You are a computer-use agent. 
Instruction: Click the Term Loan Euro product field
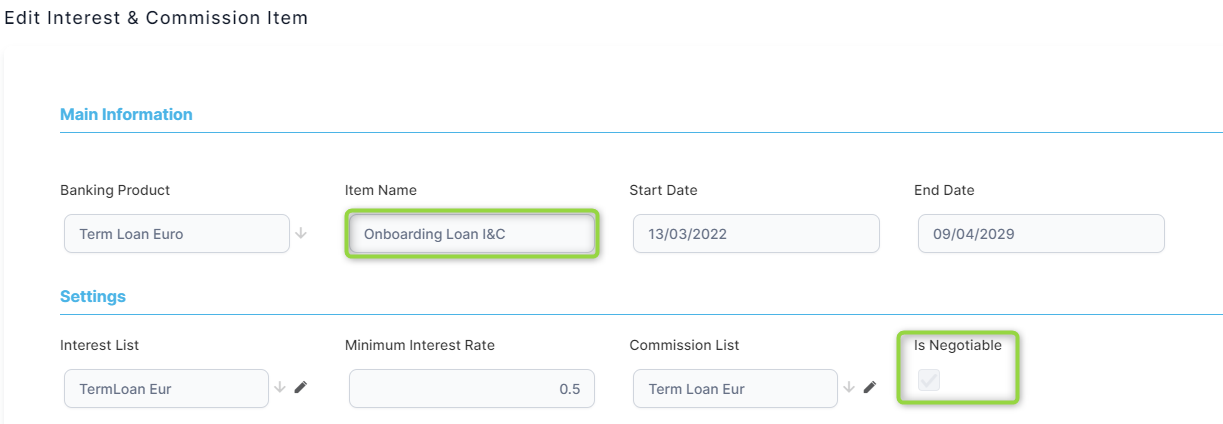(x=176, y=234)
